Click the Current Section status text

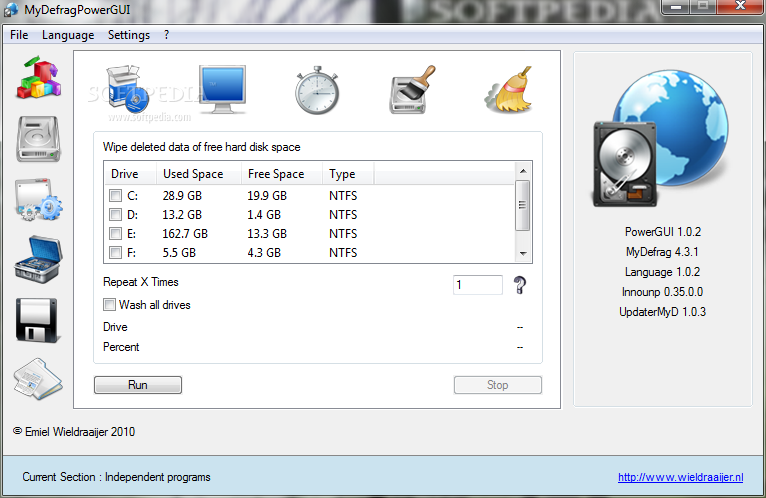(116, 477)
